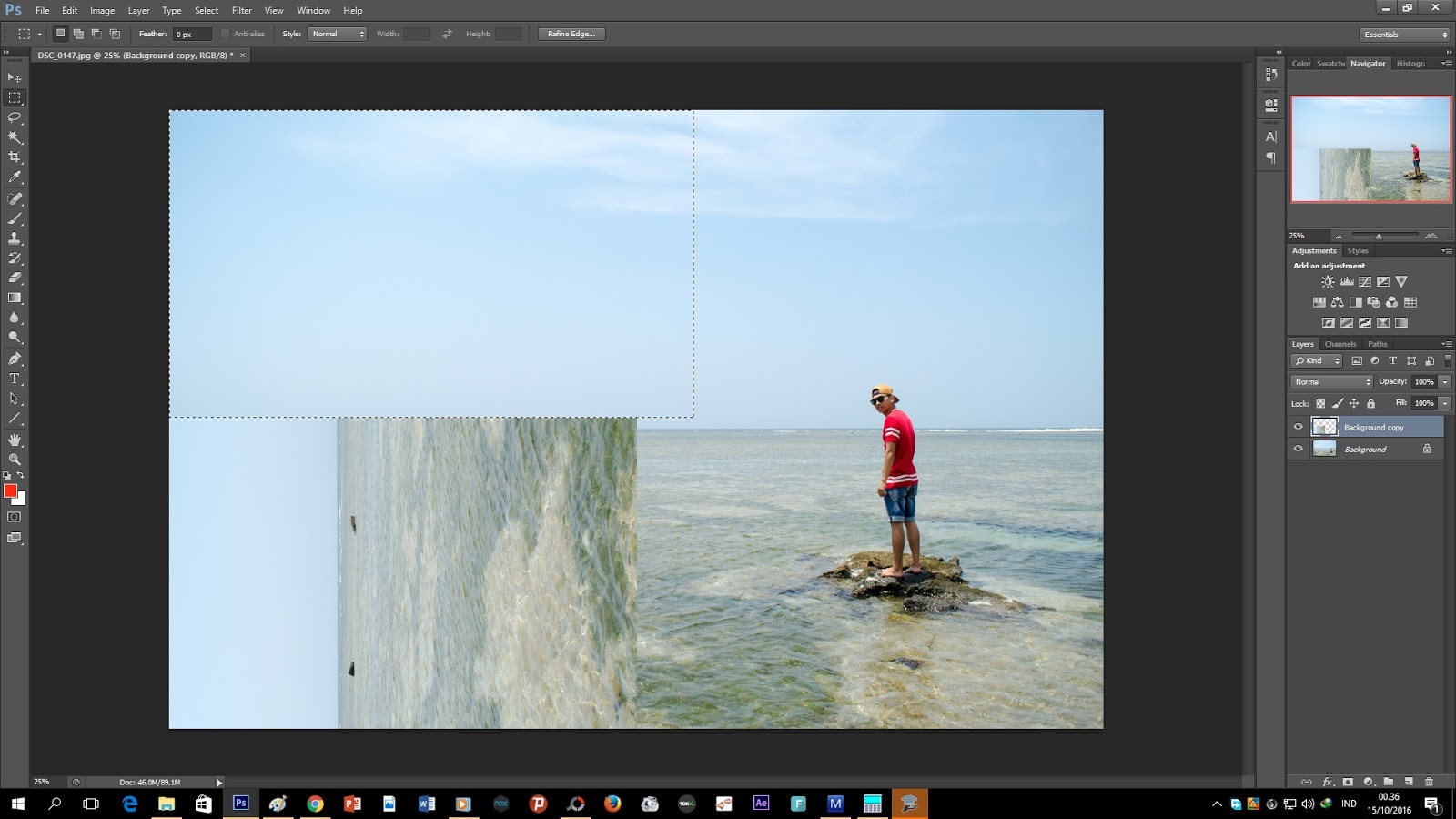Click the Feather input field
The height and width of the screenshot is (819, 1456).
point(192,35)
